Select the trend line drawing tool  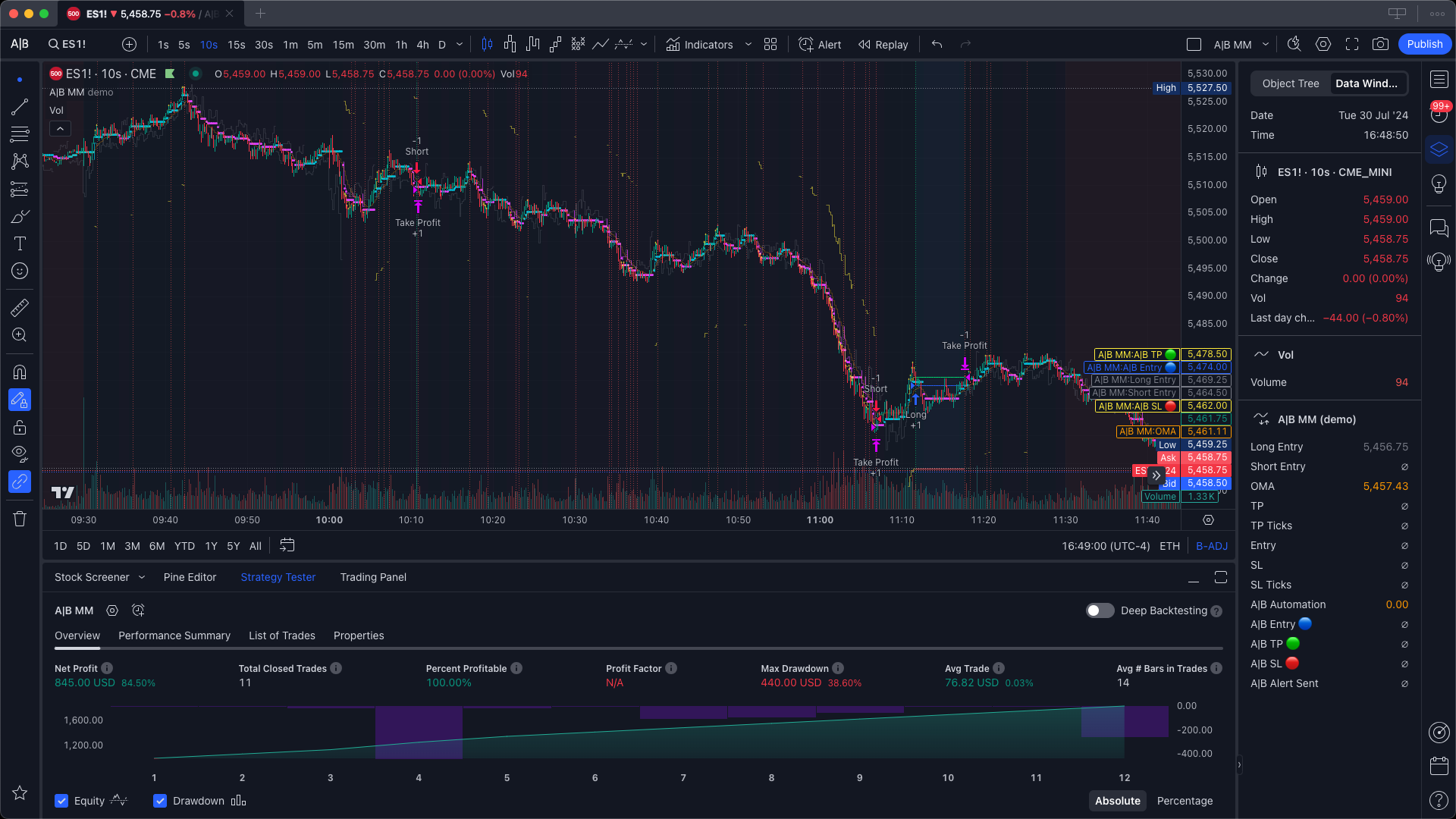click(x=20, y=107)
